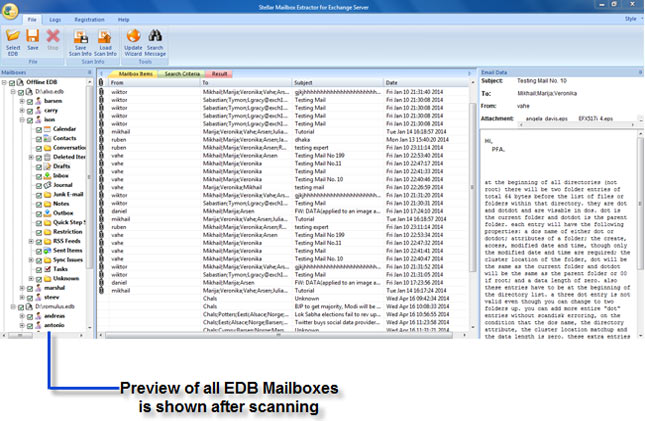
Task: Expand the Deleted Items folder node
Action: 31,157
